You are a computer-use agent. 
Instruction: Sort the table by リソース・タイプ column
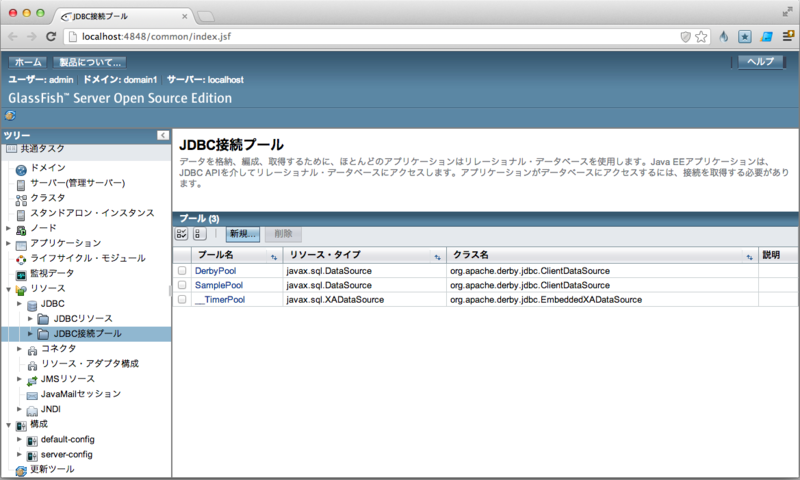point(437,257)
